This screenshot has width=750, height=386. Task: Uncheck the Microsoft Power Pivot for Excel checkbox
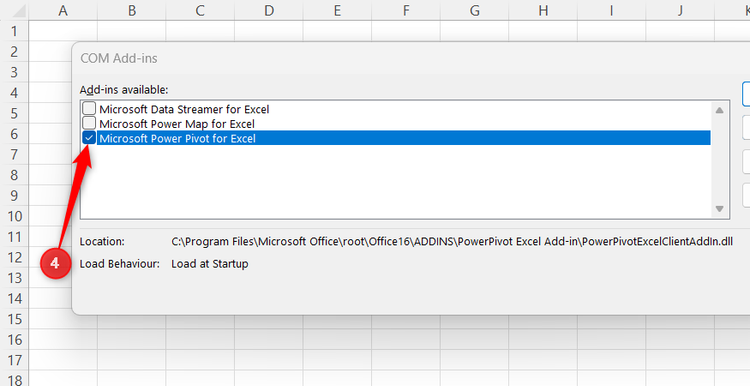pyautogui.click(x=89, y=138)
